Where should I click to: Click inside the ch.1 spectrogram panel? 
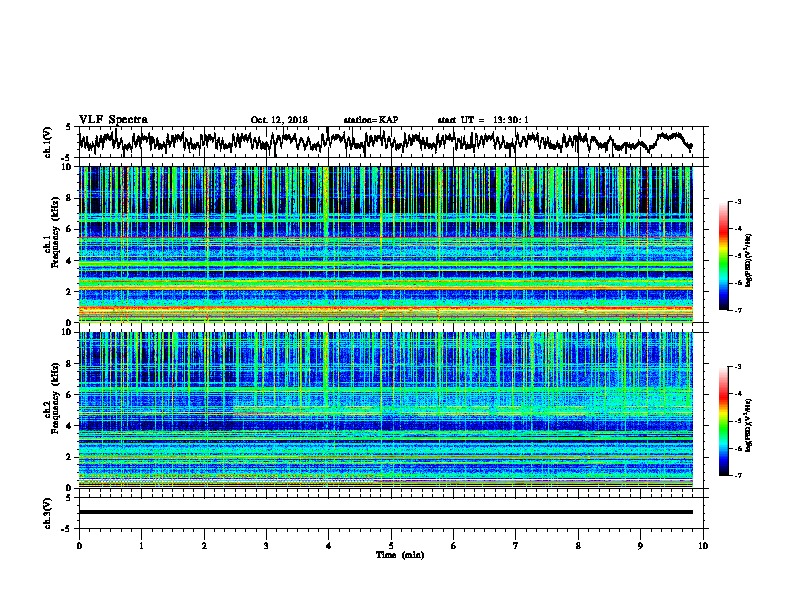(386, 244)
